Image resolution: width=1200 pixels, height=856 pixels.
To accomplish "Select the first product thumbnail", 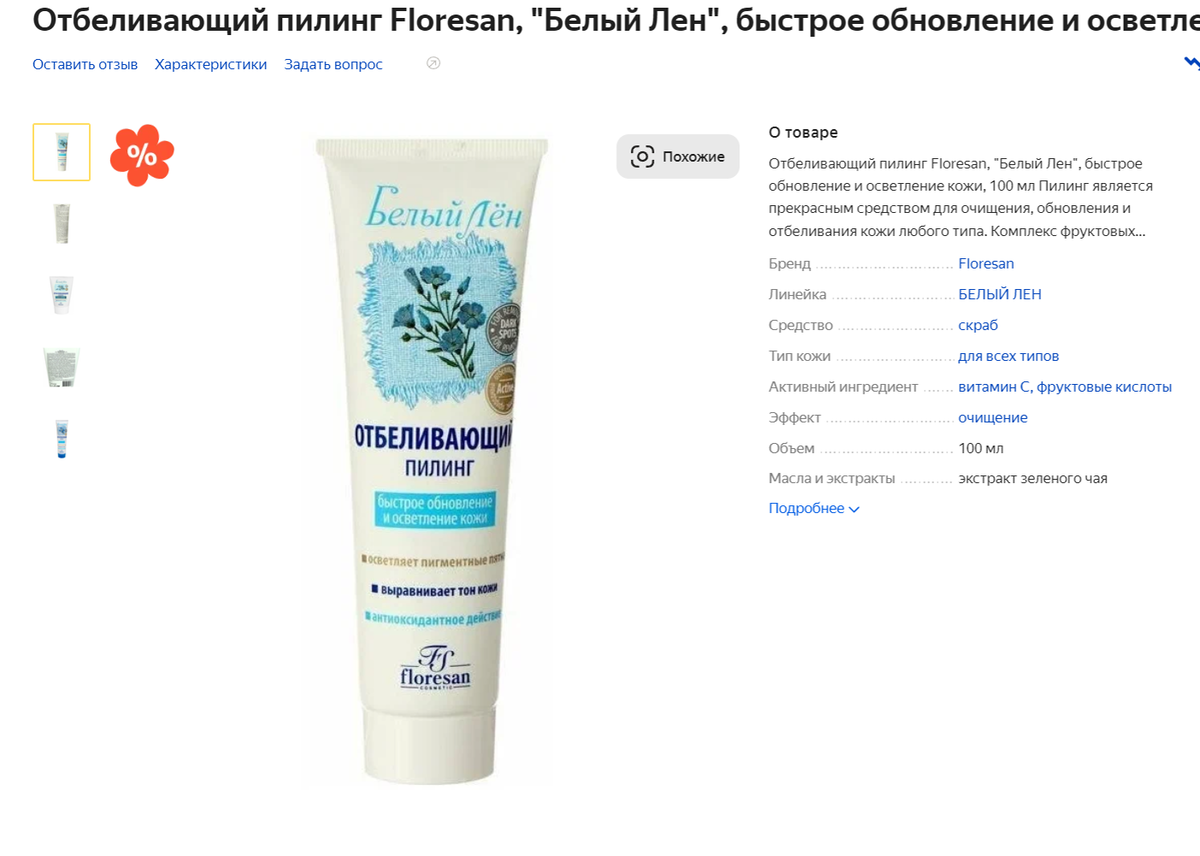I will pyautogui.click(x=62, y=152).
